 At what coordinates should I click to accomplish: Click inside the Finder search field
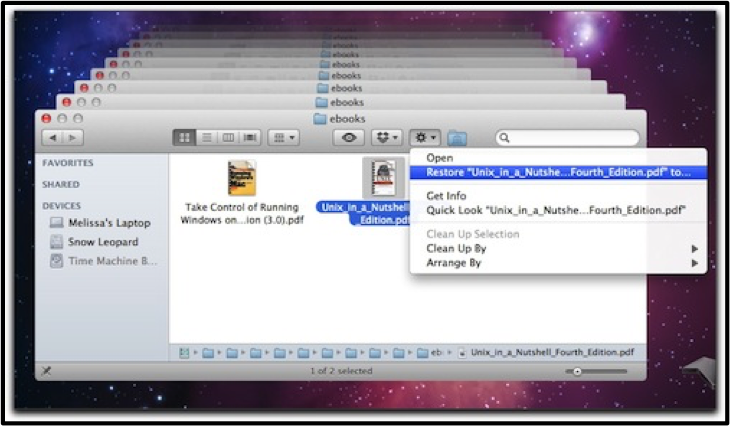pos(567,138)
